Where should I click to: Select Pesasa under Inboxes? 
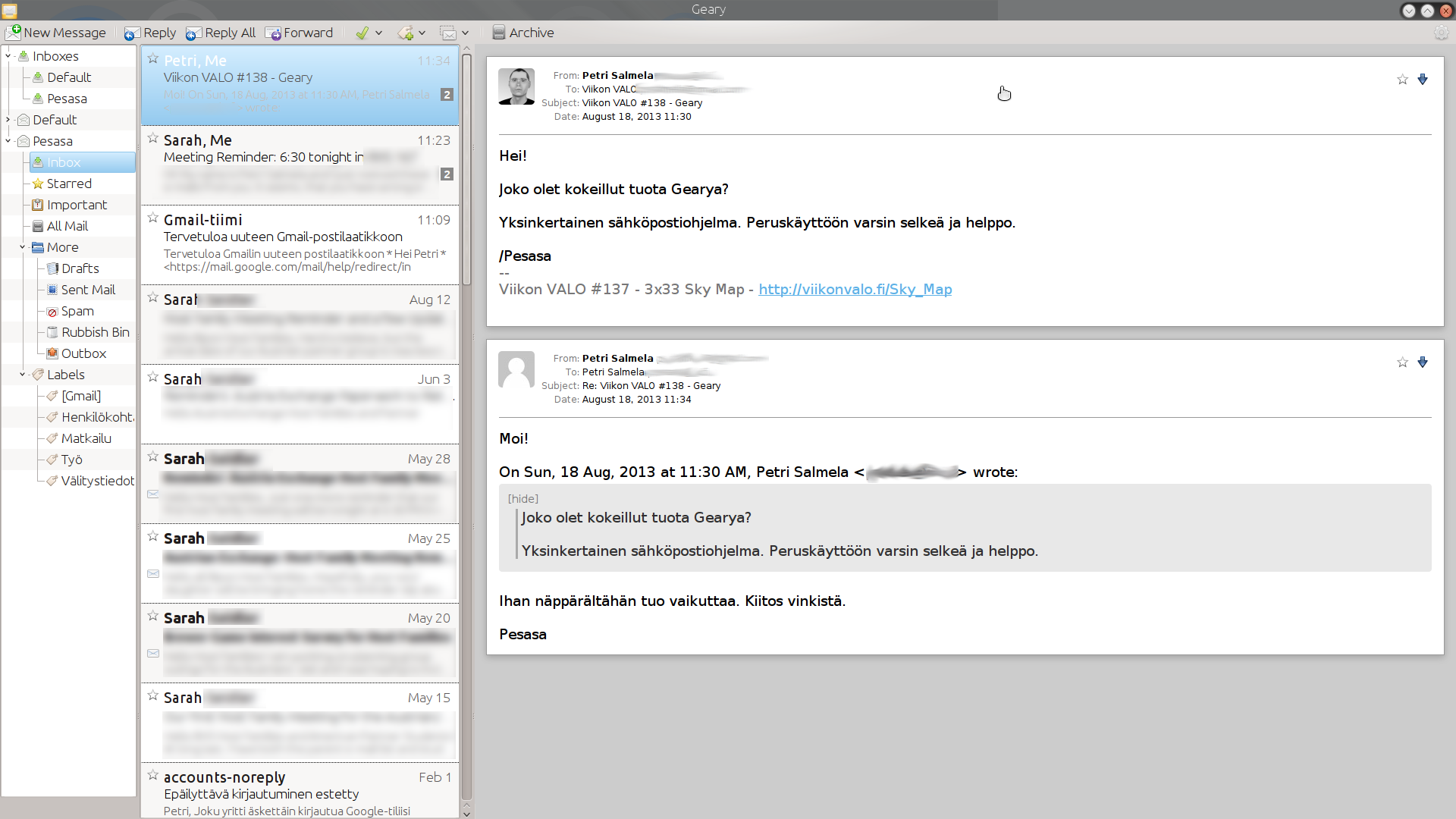(x=67, y=99)
